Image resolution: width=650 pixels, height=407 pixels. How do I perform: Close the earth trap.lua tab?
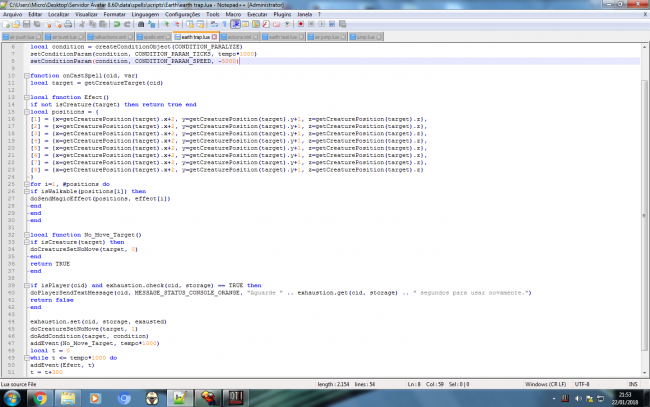214,37
